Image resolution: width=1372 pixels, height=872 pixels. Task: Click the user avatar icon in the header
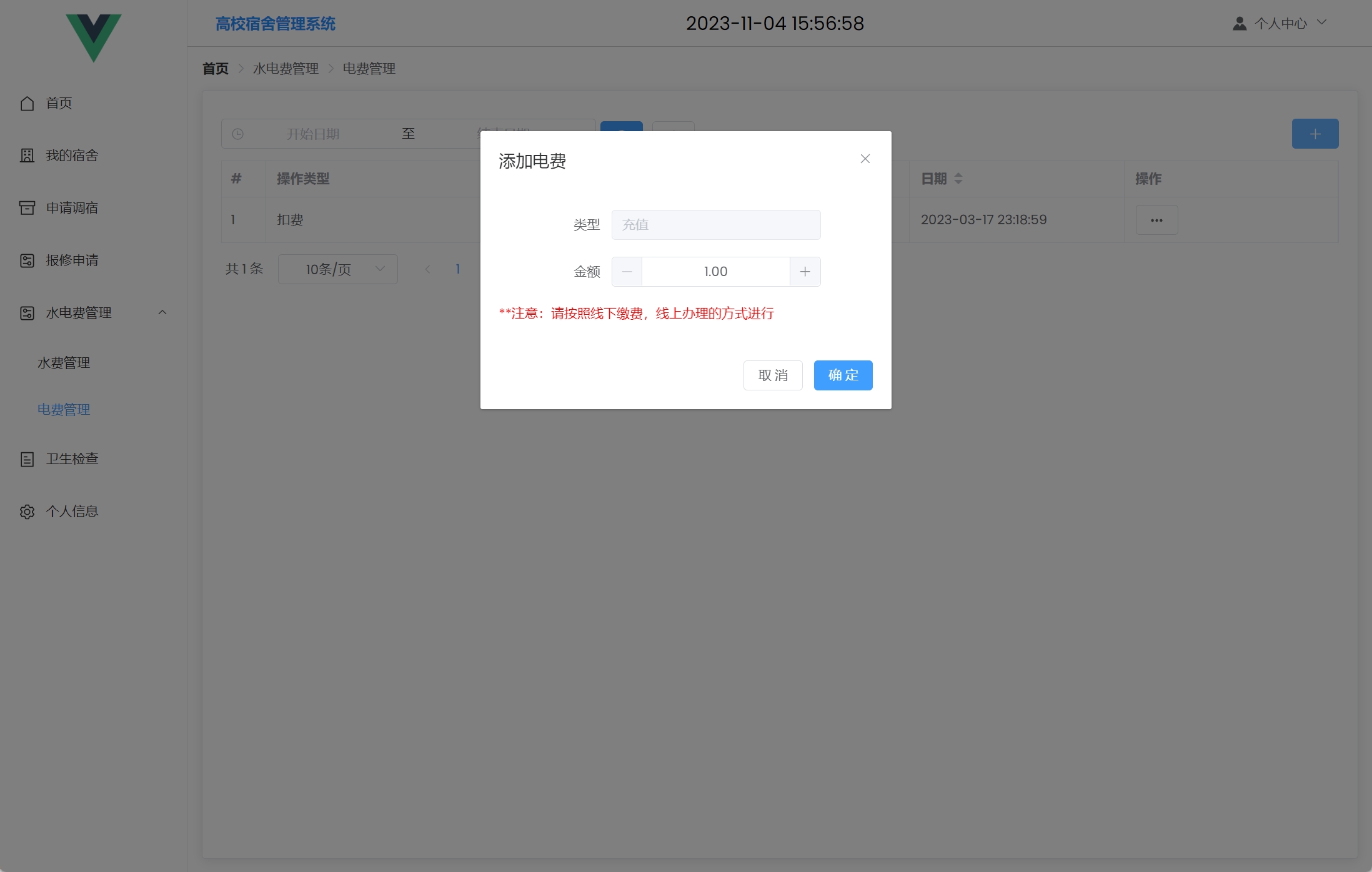click(1240, 24)
